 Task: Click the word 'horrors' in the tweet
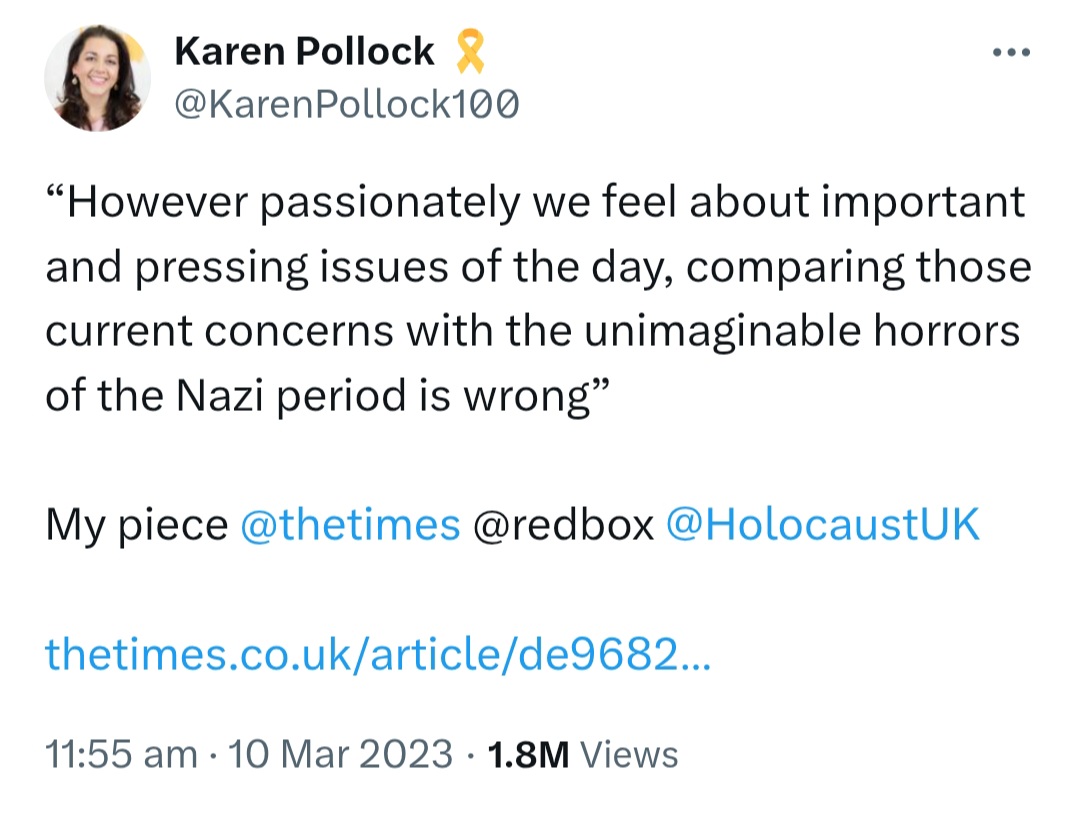coord(946,331)
